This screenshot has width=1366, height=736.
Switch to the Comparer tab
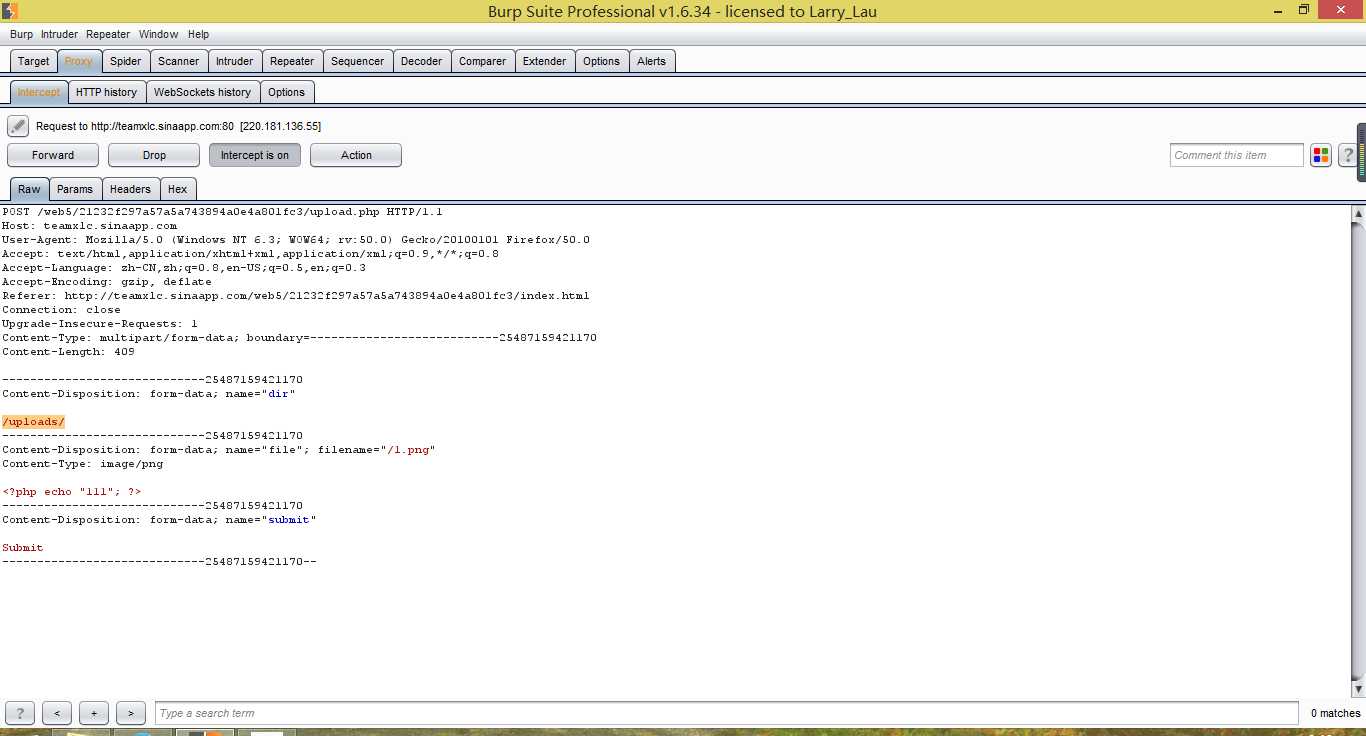pyautogui.click(x=483, y=61)
